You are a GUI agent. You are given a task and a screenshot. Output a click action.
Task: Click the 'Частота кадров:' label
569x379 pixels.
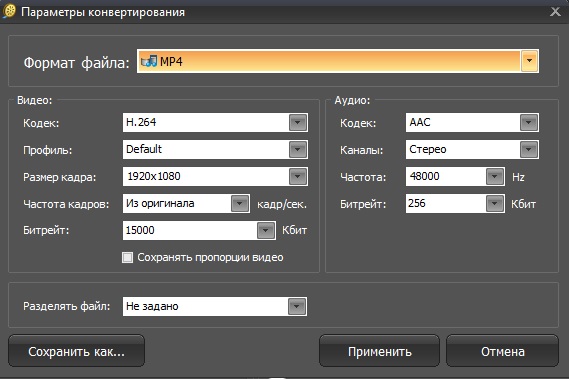coord(66,204)
